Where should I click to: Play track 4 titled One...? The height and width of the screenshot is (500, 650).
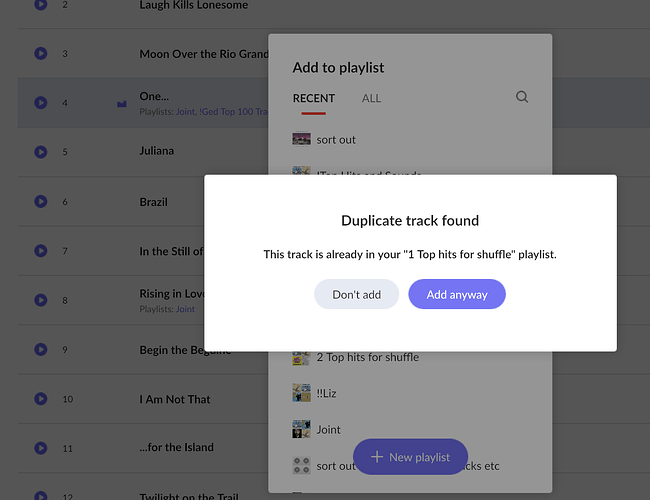tap(41, 102)
